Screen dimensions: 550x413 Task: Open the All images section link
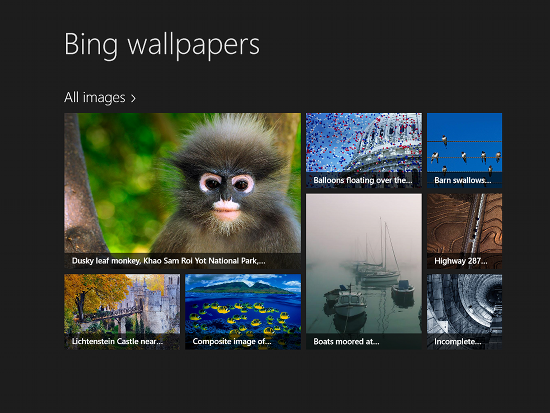point(100,98)
